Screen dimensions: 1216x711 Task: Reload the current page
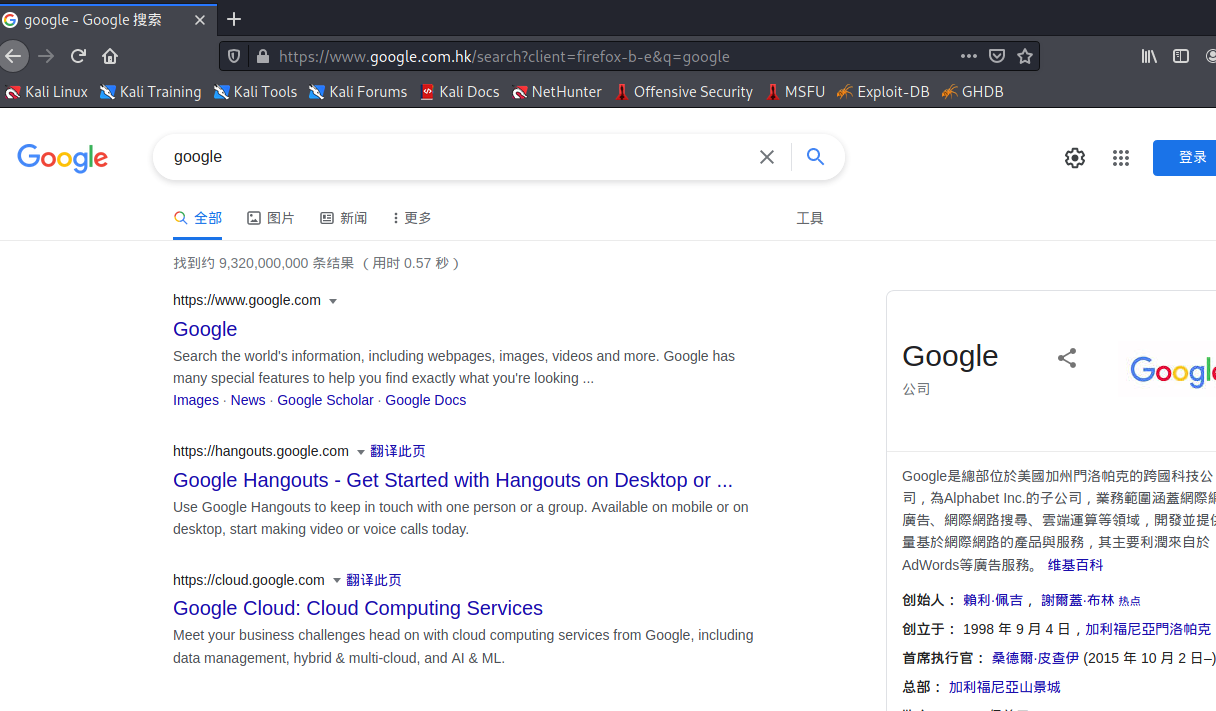coord(78,56)
